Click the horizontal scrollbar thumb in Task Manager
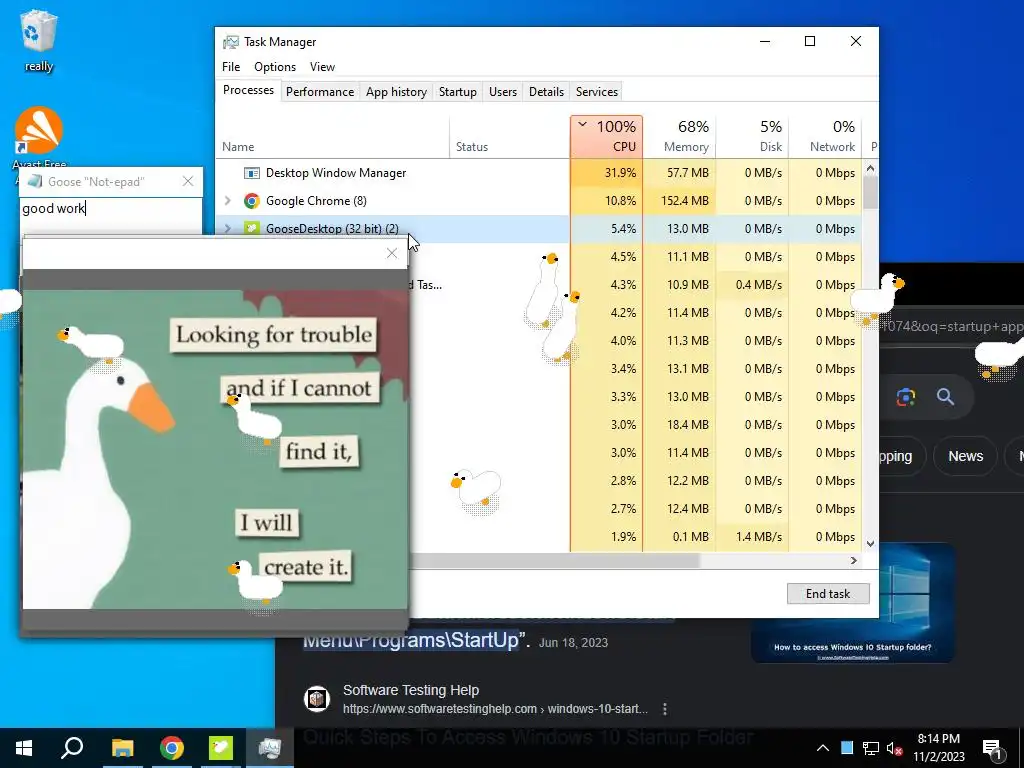 pyautogui.click(x=554, y=560)
